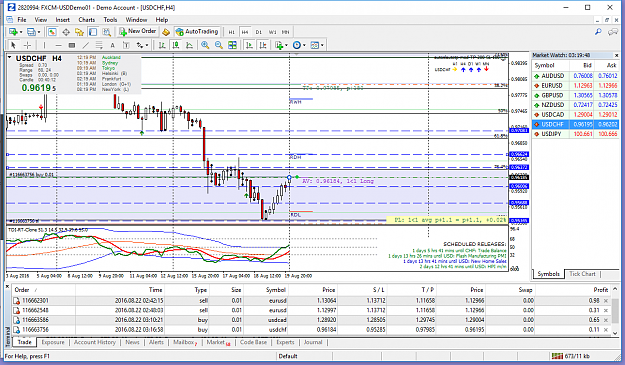This screenshot has width=625, height=365.
Task: Switch the chart to D1 timeframe
Action: (x=259, y=32)
